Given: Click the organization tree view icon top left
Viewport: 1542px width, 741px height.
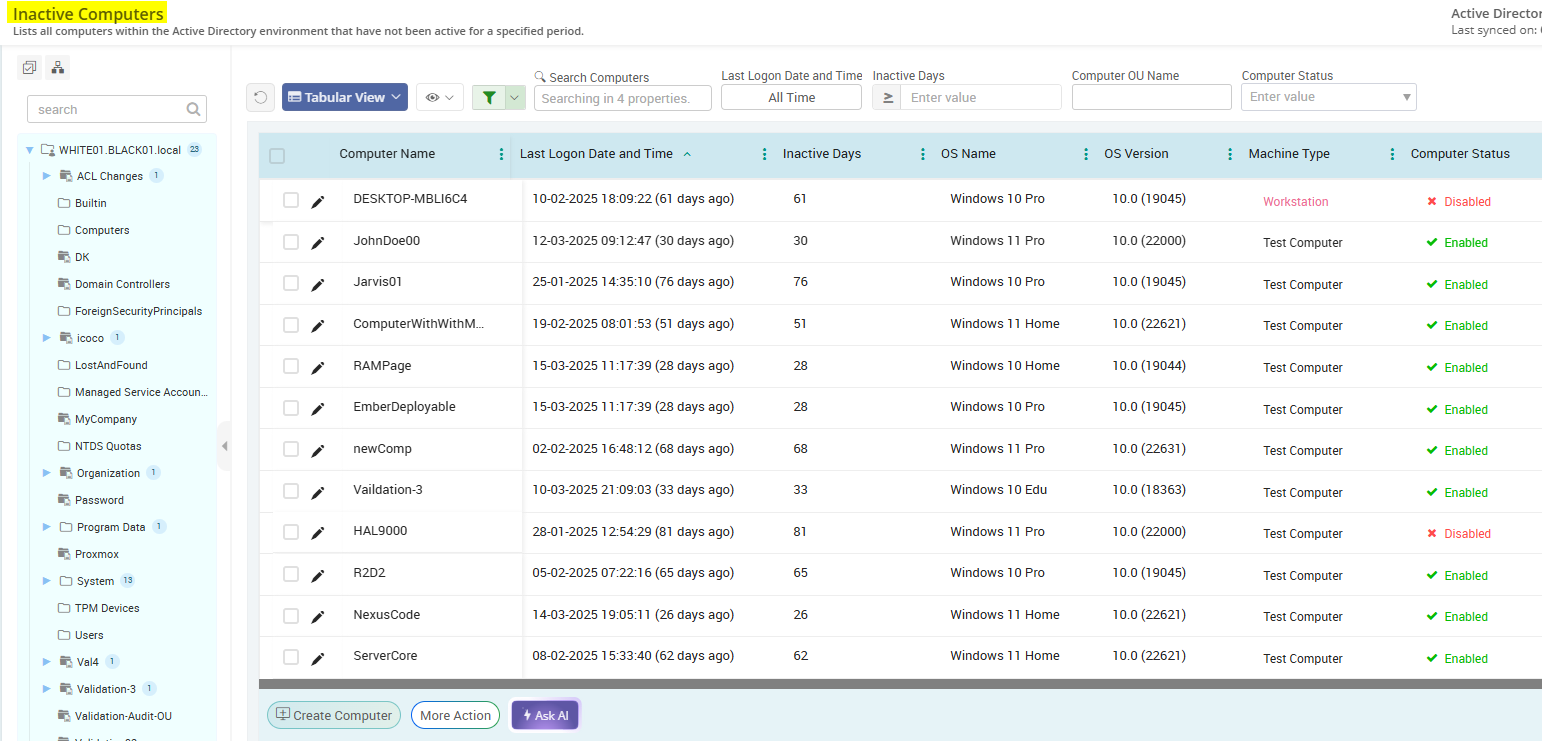Looking at the screenshot, I should (57, 67).
